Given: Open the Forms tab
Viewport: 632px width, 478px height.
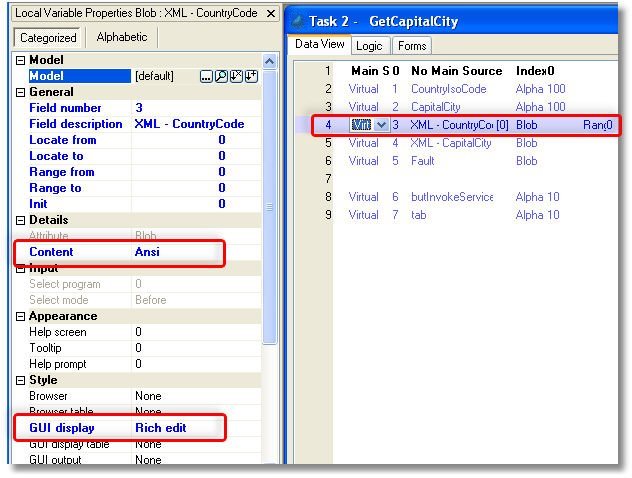Looking at the screenshot, I should point(411,45).
